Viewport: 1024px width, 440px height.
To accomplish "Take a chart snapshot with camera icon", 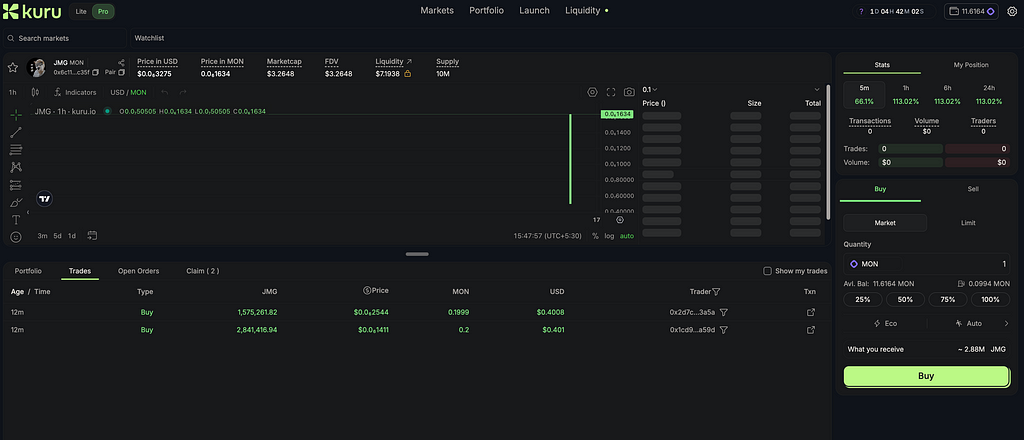I will (629, 92).
